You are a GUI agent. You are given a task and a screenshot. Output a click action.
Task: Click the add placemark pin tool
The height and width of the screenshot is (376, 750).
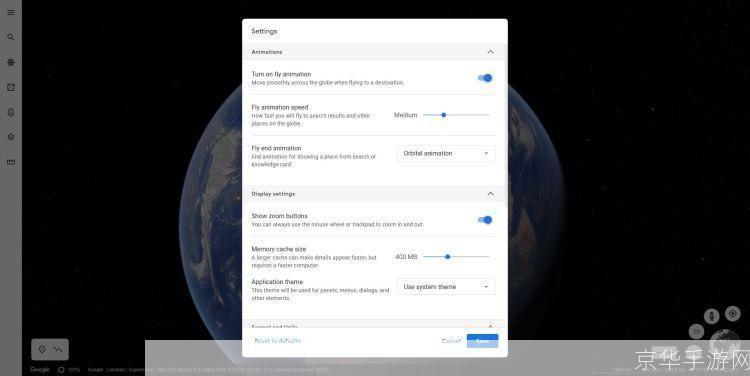[42, 349]
